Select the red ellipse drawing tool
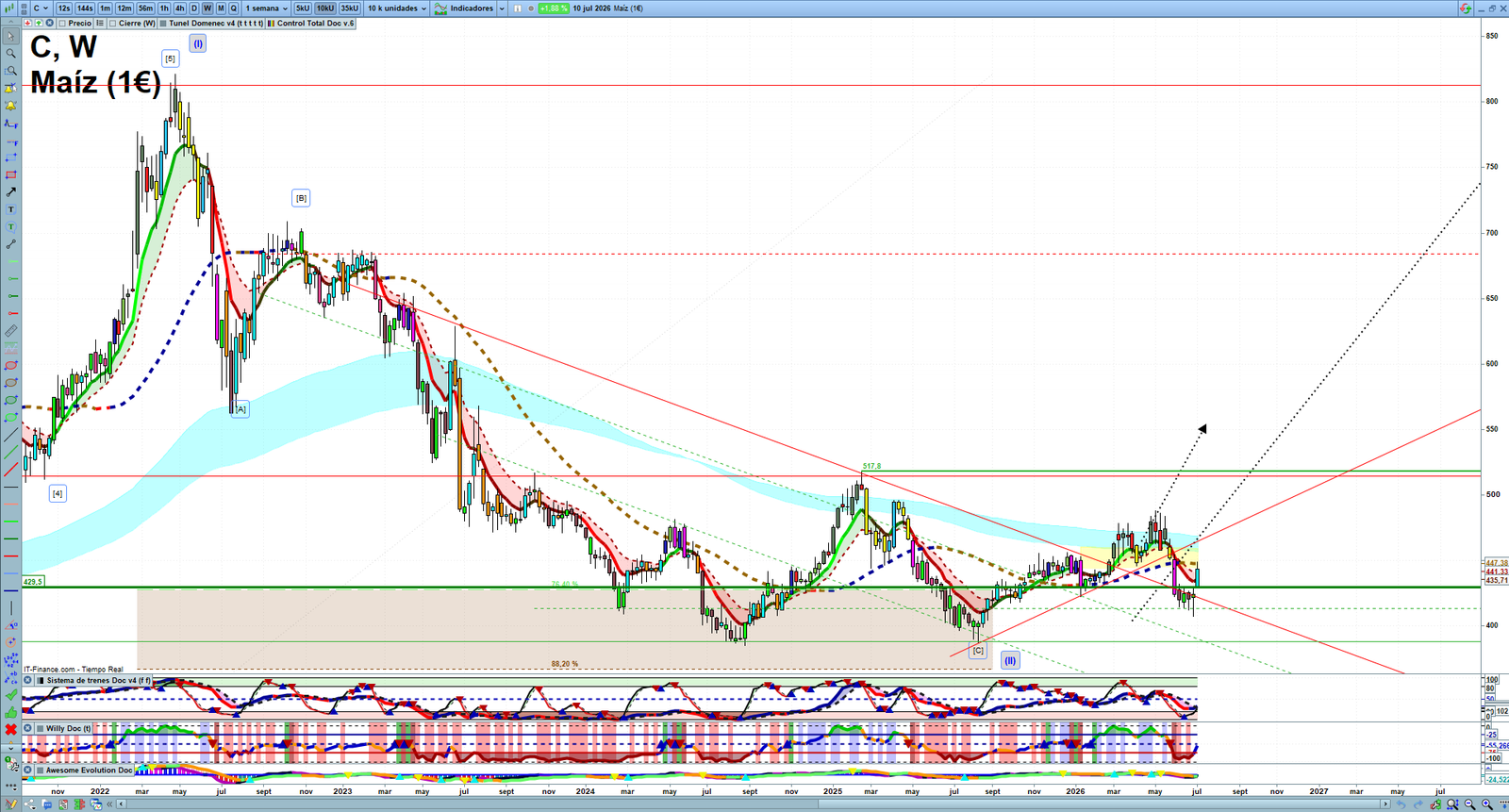The image size is (1509, 812). point(10,365)
